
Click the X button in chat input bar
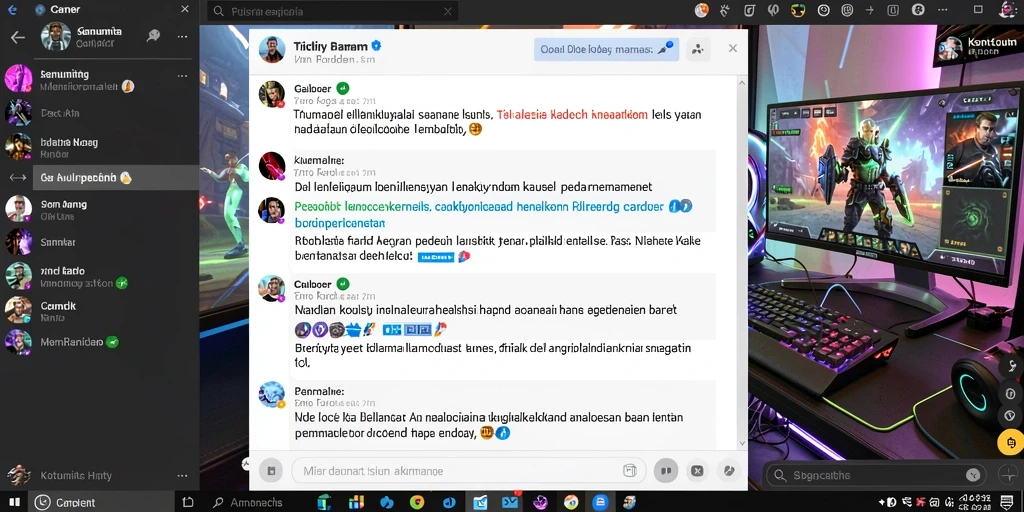(x=697, y=470)
